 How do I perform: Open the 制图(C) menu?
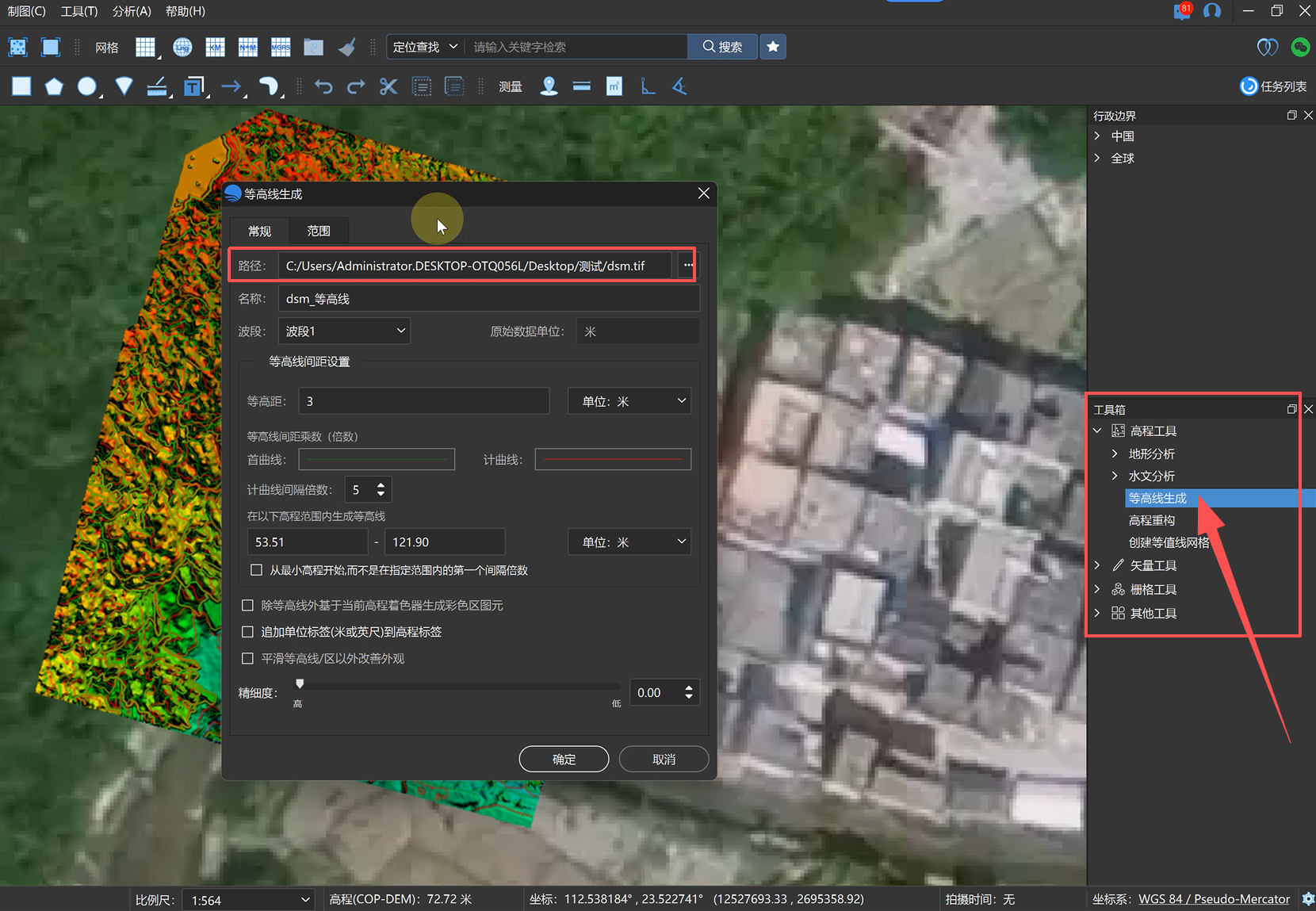27,11
